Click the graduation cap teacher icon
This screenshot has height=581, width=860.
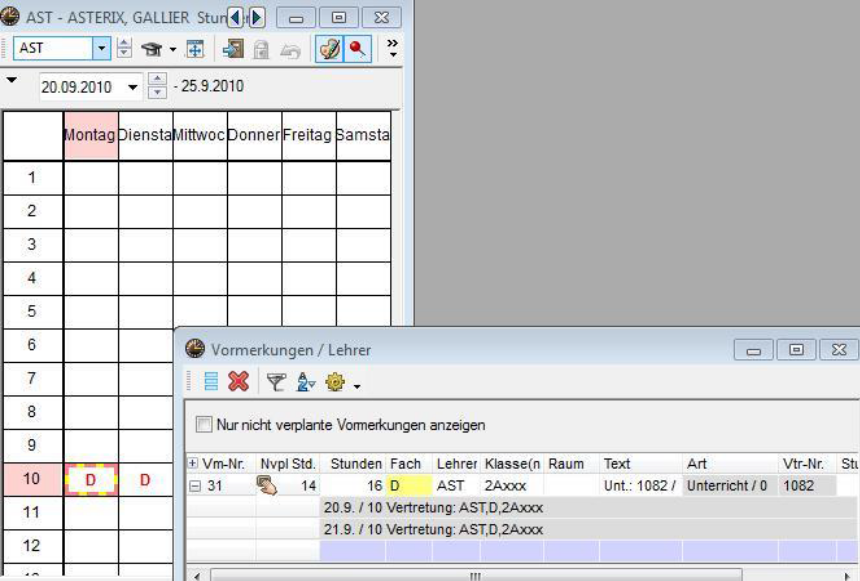(151, 49)
